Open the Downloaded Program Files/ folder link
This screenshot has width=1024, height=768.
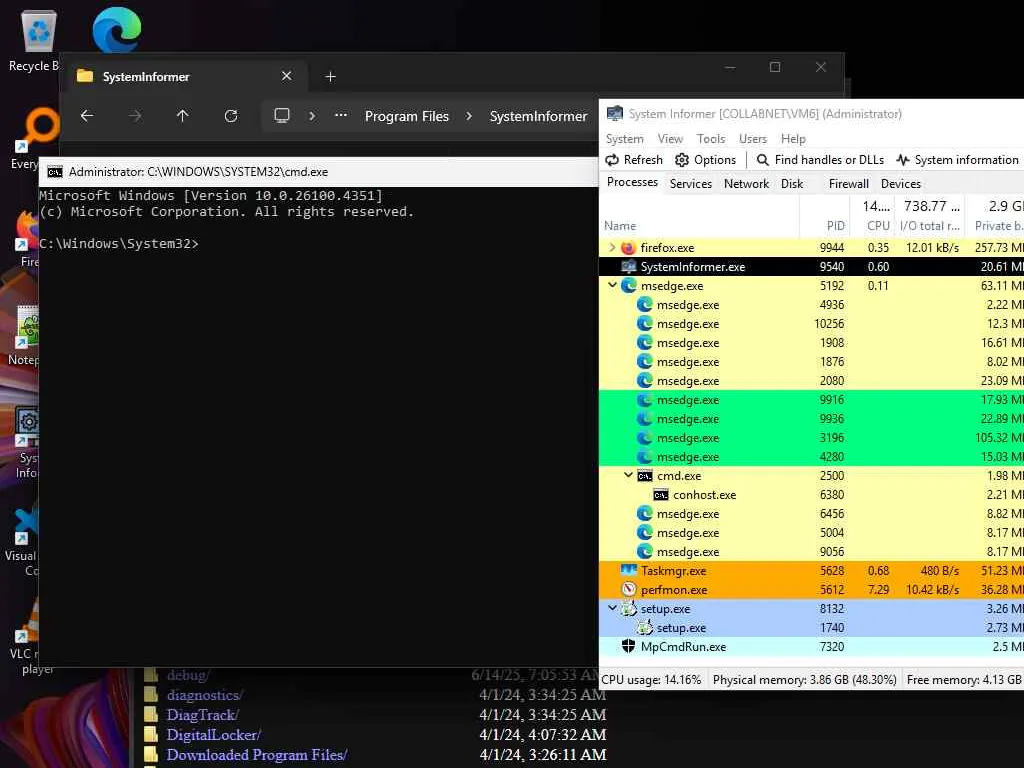257,755
